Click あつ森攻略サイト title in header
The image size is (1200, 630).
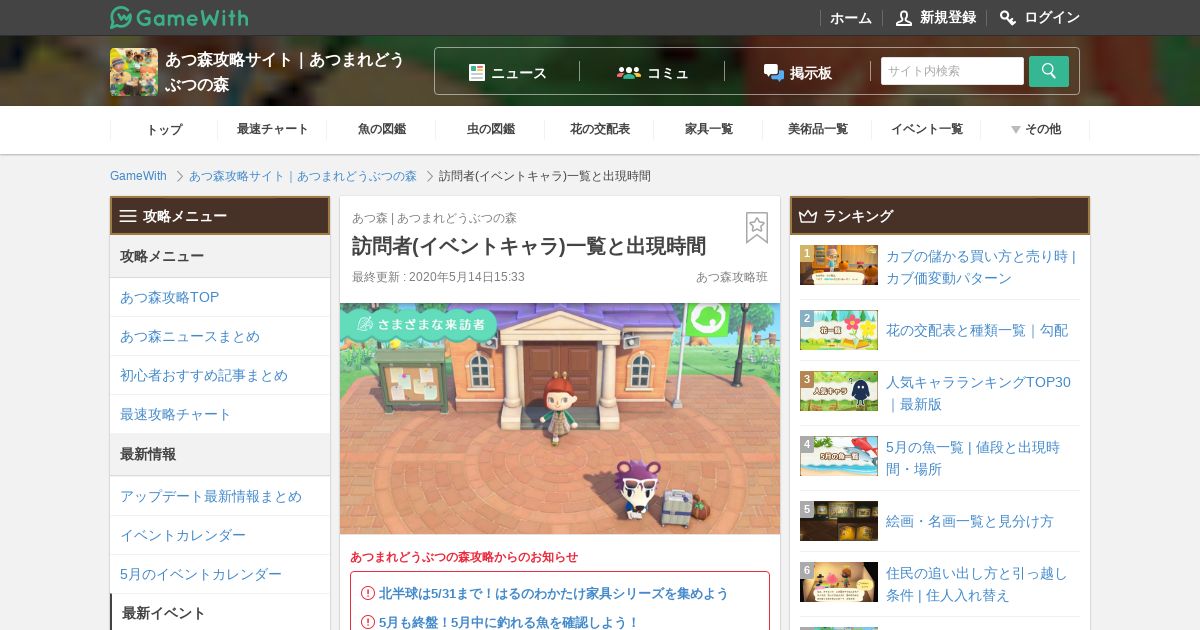pyautogui.click(x=285, y=72)
